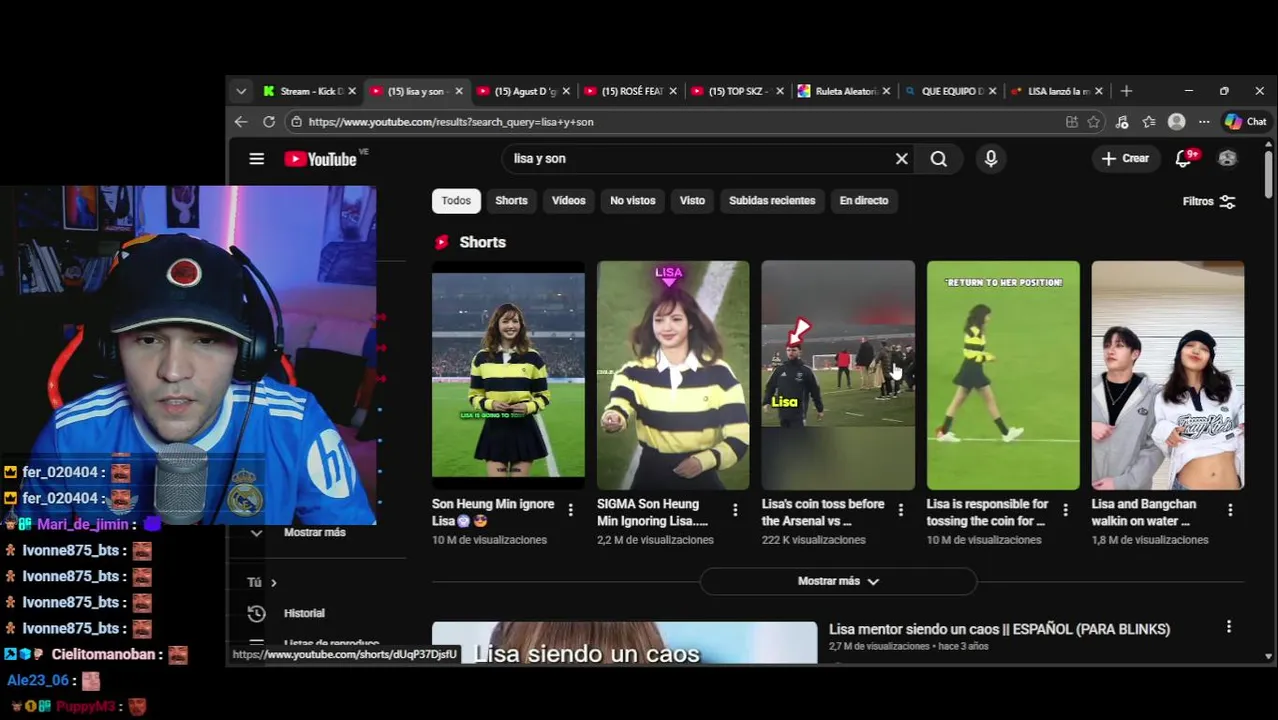Click the split screen icon in address bar

[x=1072, y=121]
